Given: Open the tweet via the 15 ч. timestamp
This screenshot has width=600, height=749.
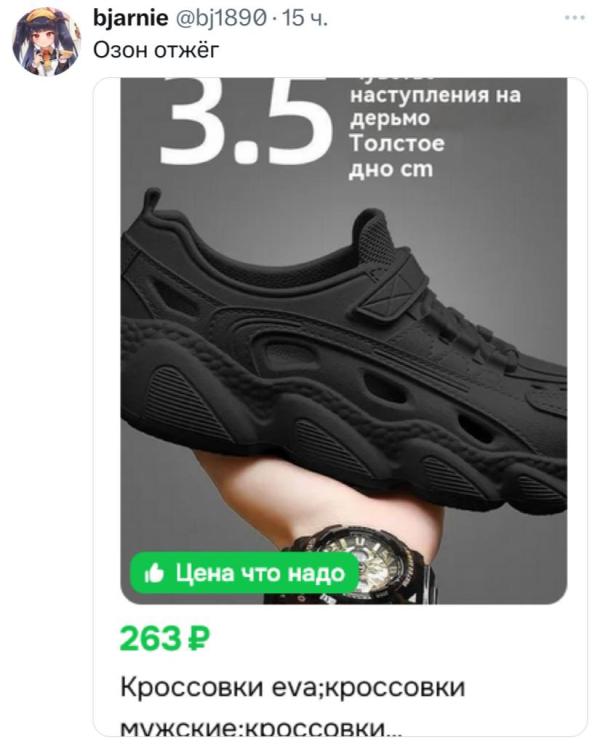Looking at the screenshot, I should coord(305,18).
